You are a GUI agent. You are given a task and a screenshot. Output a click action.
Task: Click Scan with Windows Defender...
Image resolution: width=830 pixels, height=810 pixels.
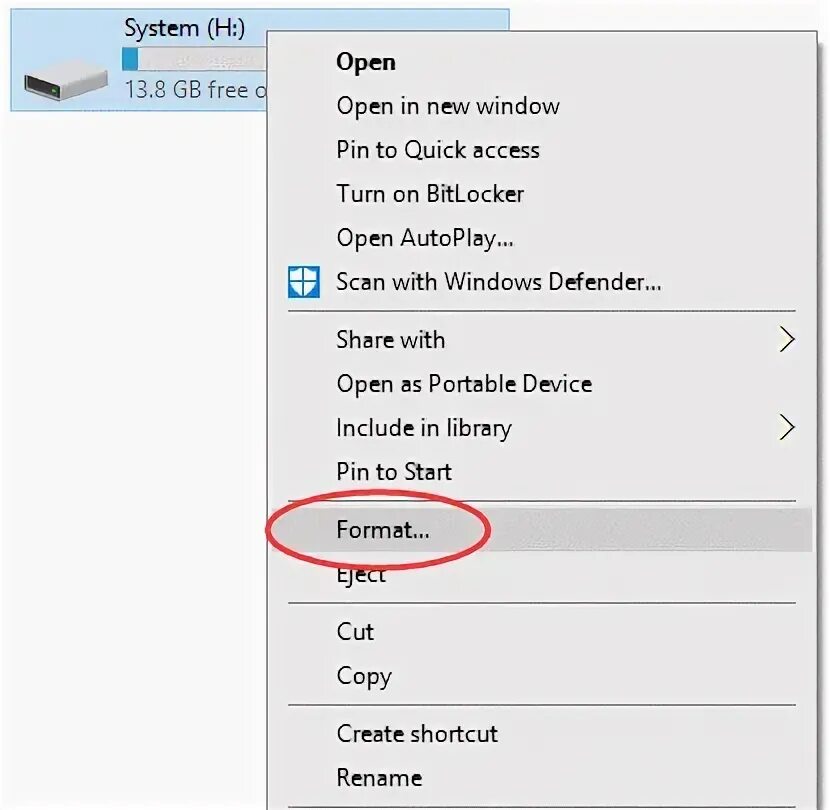click(498, 282)
